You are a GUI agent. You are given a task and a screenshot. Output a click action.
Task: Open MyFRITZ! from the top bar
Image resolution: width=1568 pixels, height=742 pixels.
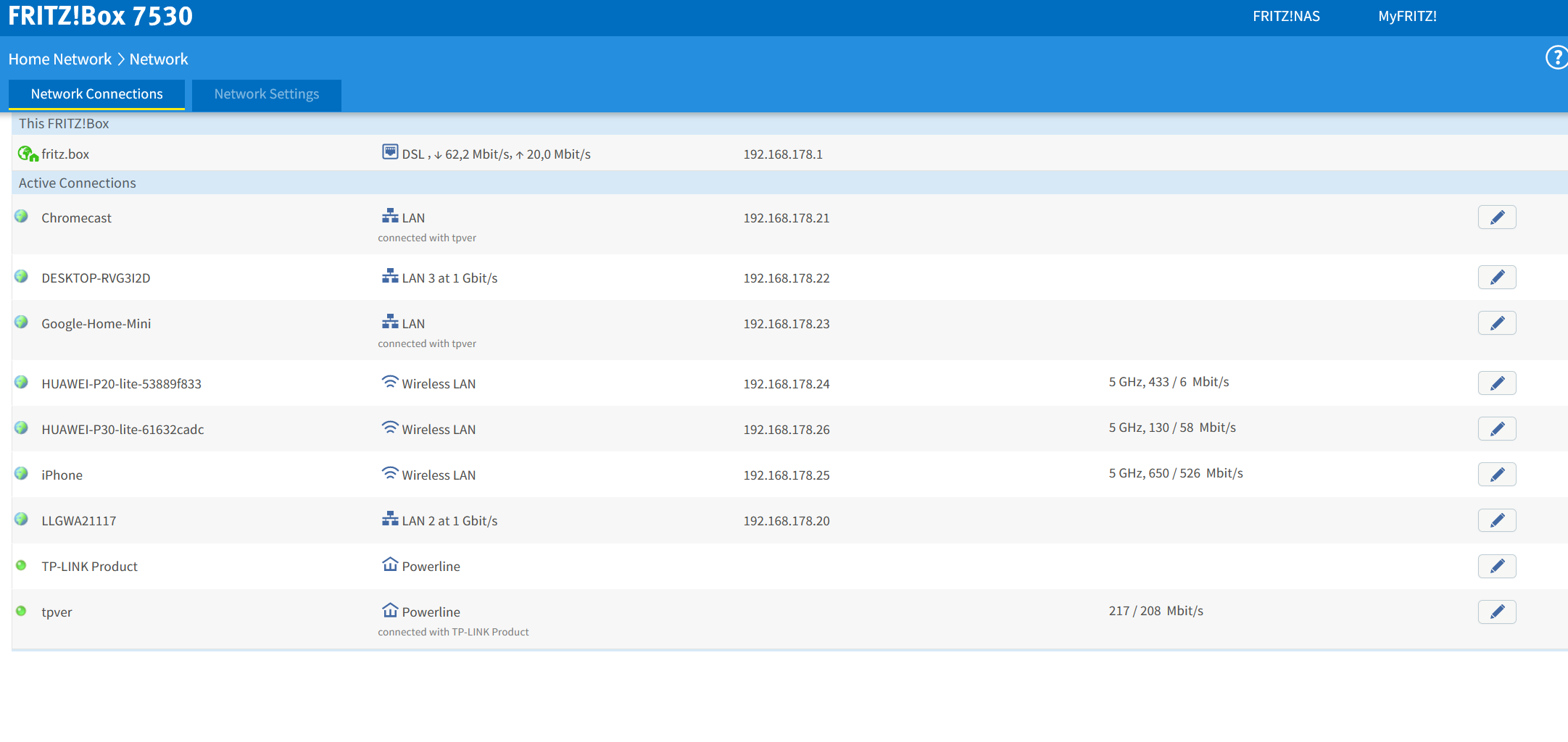click(x=1407, y=16)
